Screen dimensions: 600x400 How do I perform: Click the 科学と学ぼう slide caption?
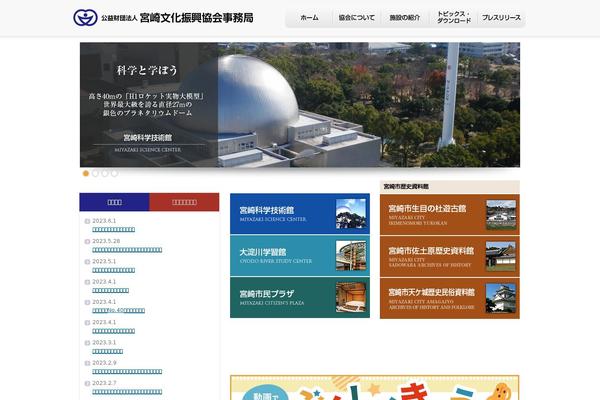(147, 70)
